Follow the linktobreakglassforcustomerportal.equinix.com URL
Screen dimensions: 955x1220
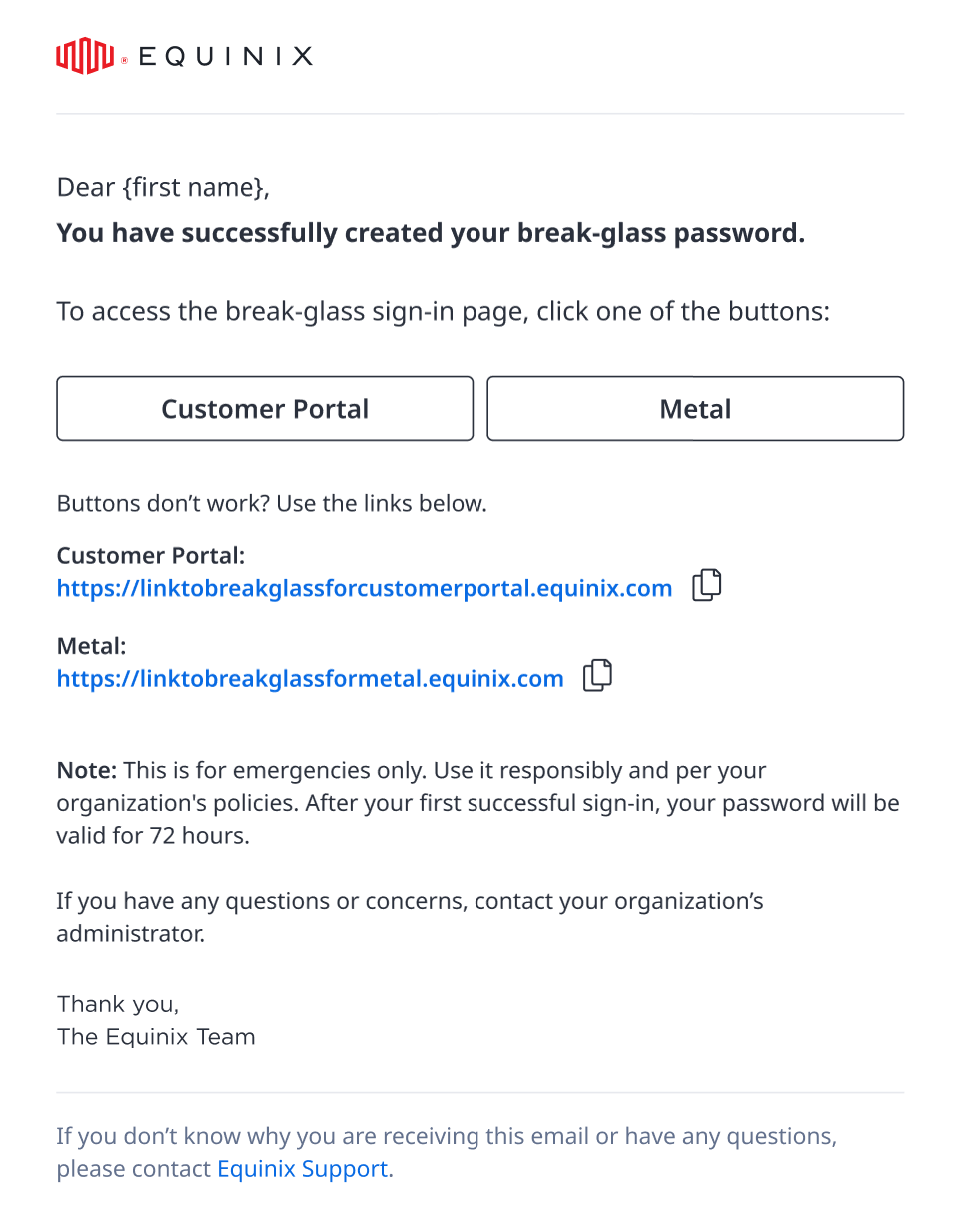tap(364, 588)
